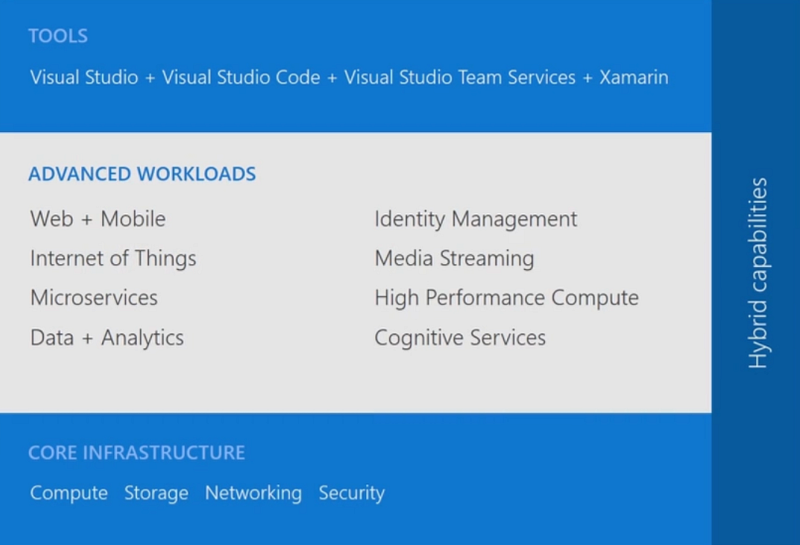
Task: Select the 'Web + Mobile' item
Action: click(x=98, y=219)
